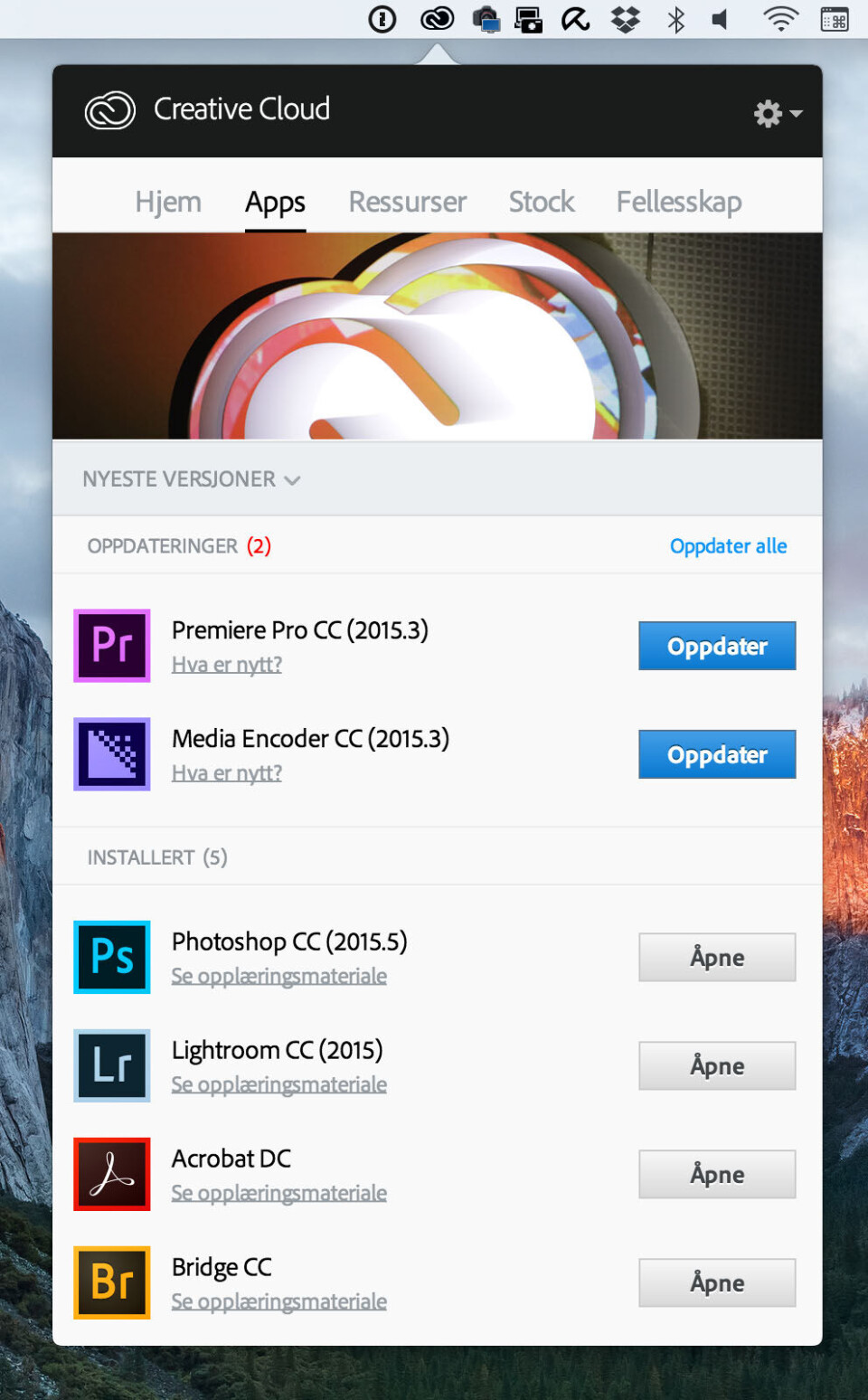The width and height of the screenshot is (868, 1400).
Task: Launch Bridge CC via Åpne button
Action: [x=717, y=1282]
